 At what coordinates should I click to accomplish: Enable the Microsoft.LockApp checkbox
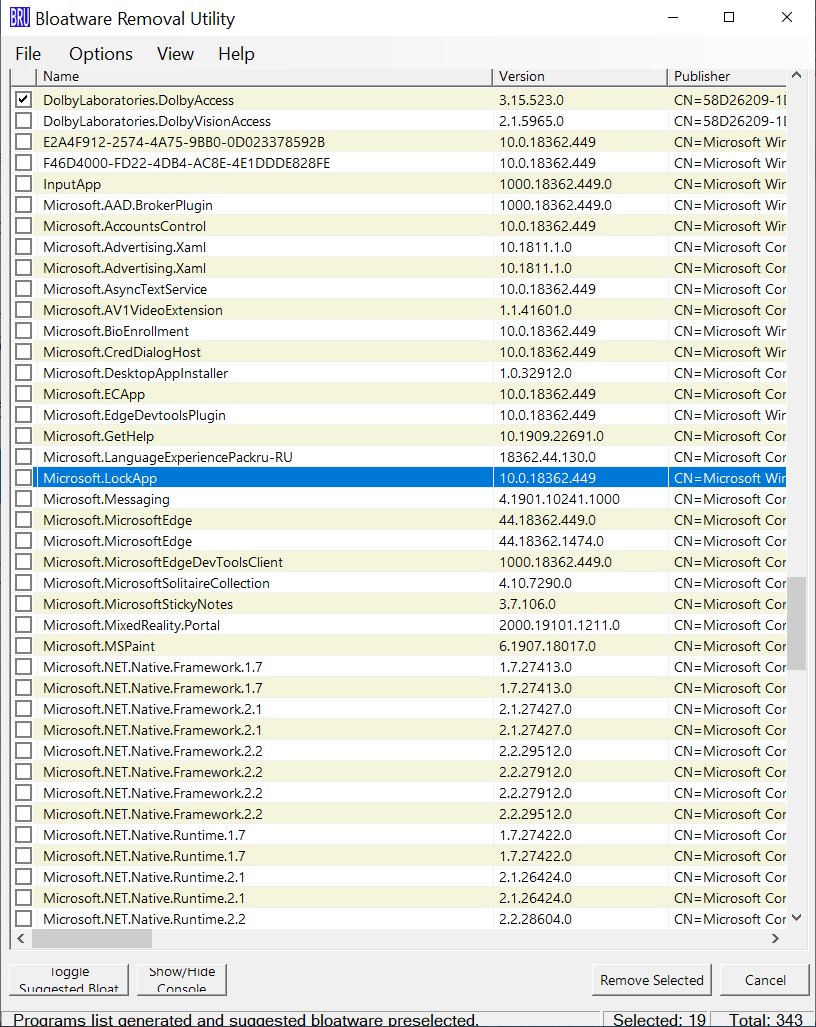[x=24, y=477]
